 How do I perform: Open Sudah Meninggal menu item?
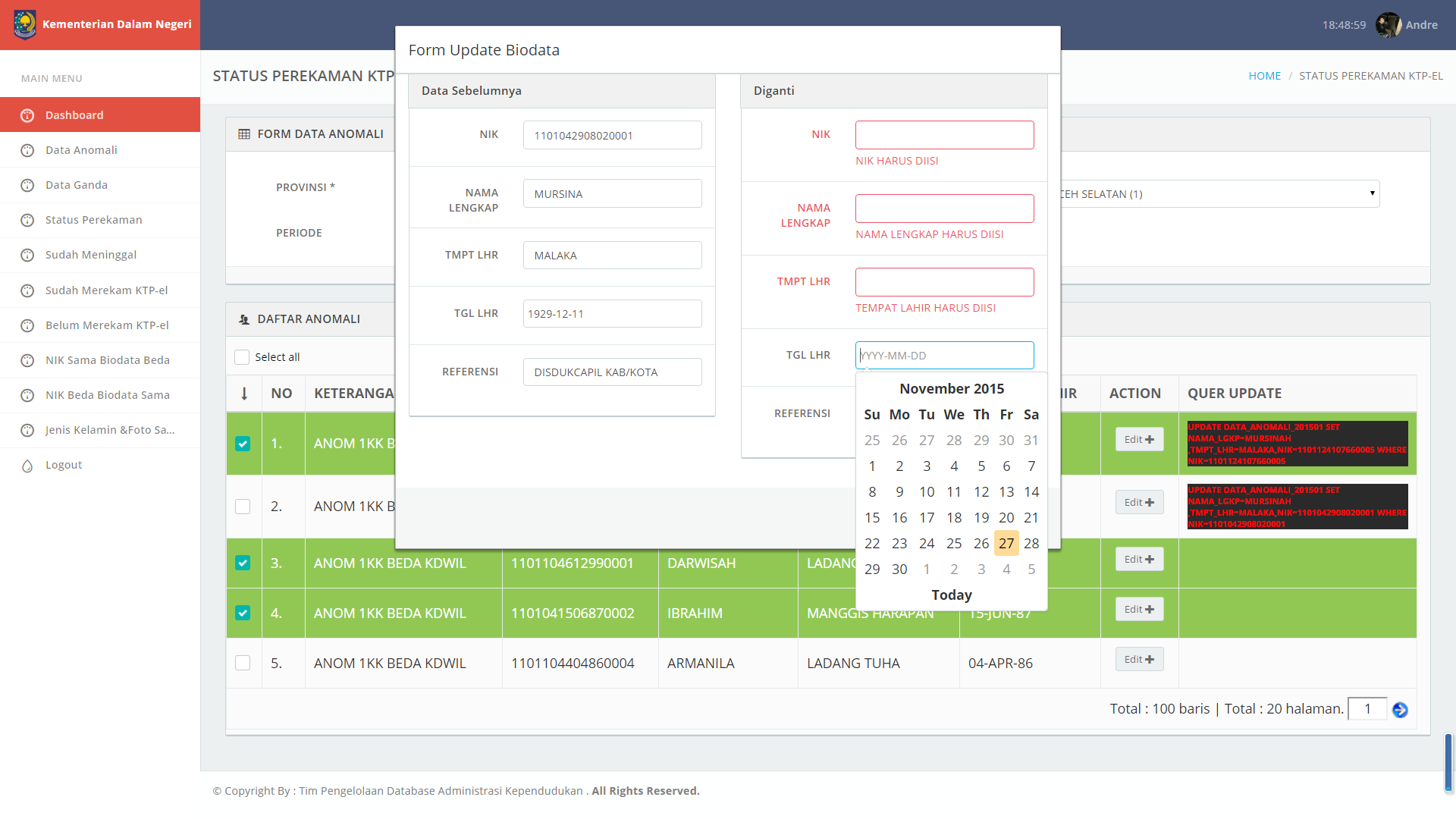pos(91,255)
